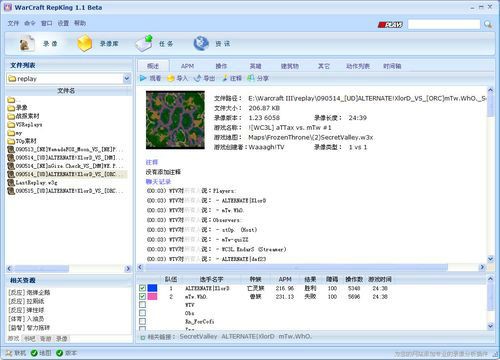Click the details pane scroll-down arrow
The image size is (500, 360).
tap(490, 259)
